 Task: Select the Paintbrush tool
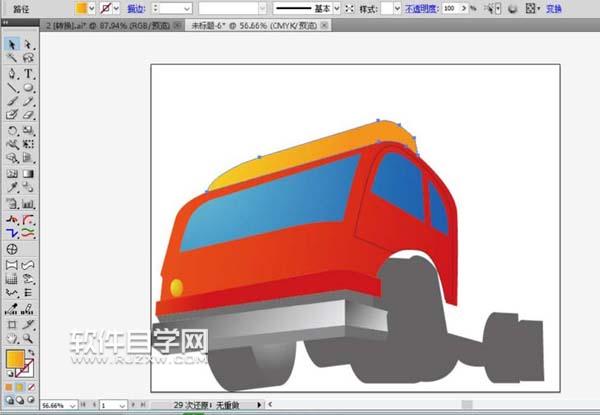pos(12,101)
